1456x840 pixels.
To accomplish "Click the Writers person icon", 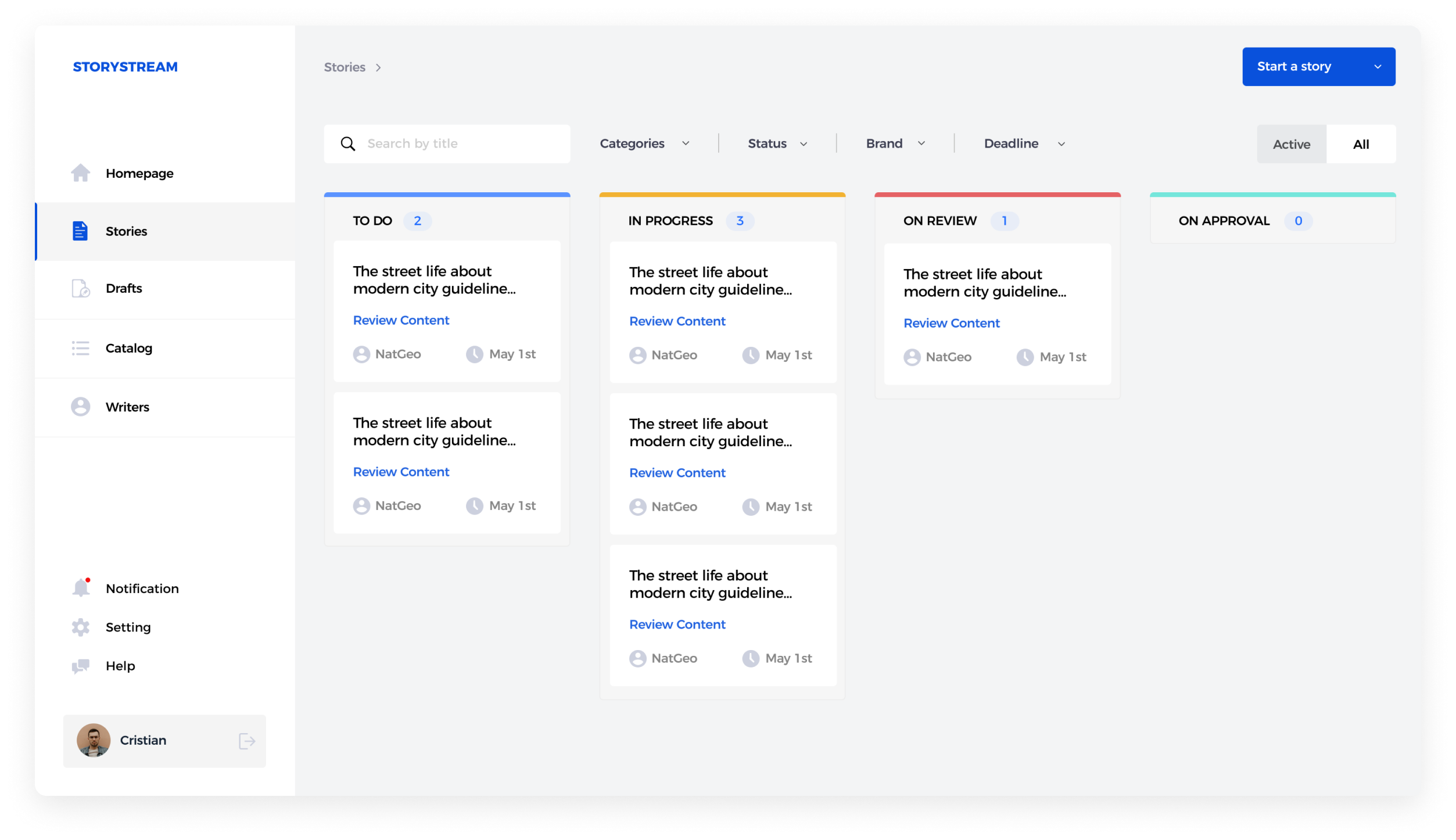I will [x=81, y=407].
